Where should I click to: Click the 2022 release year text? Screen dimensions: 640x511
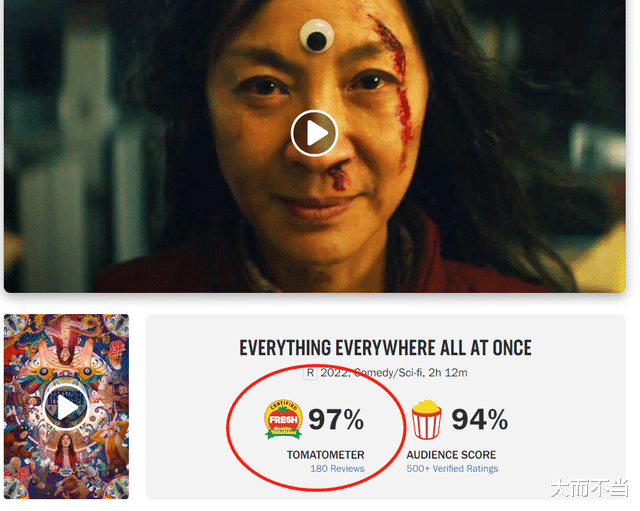point(333,373)
